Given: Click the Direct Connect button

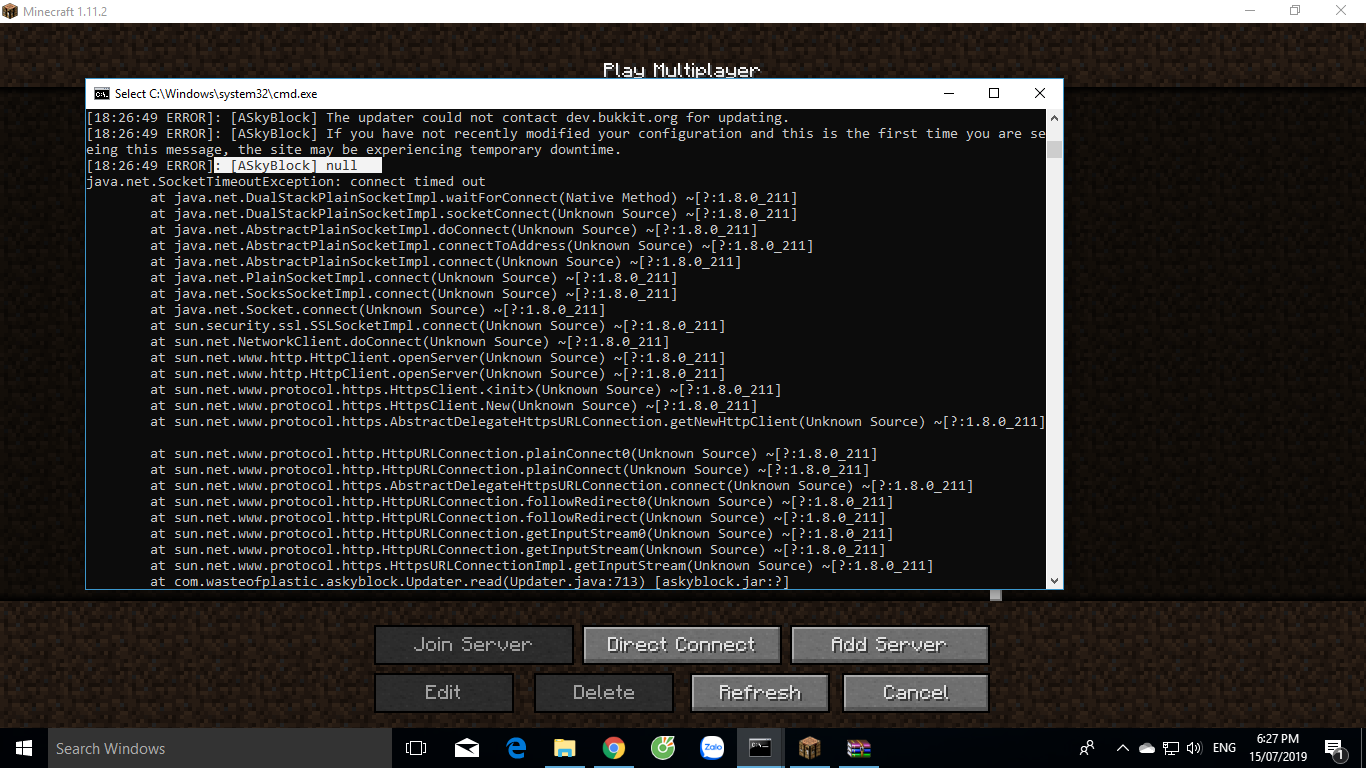Looking at the screenshot, I should coord(681,645).
